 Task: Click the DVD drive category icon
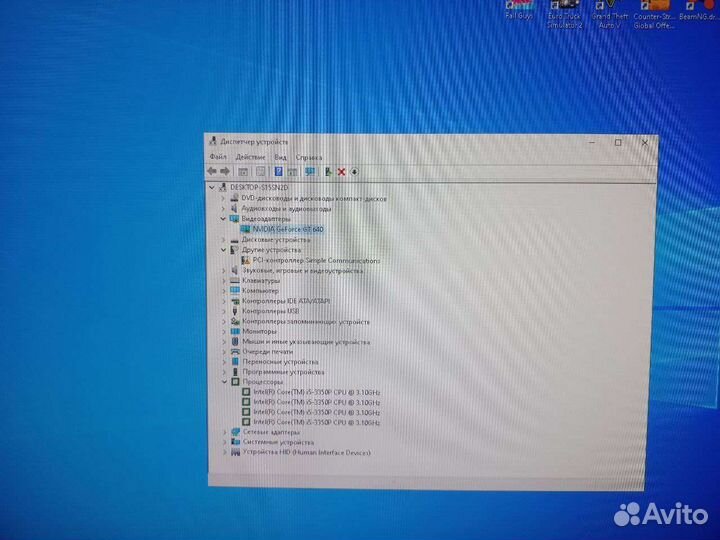[234, 198]
